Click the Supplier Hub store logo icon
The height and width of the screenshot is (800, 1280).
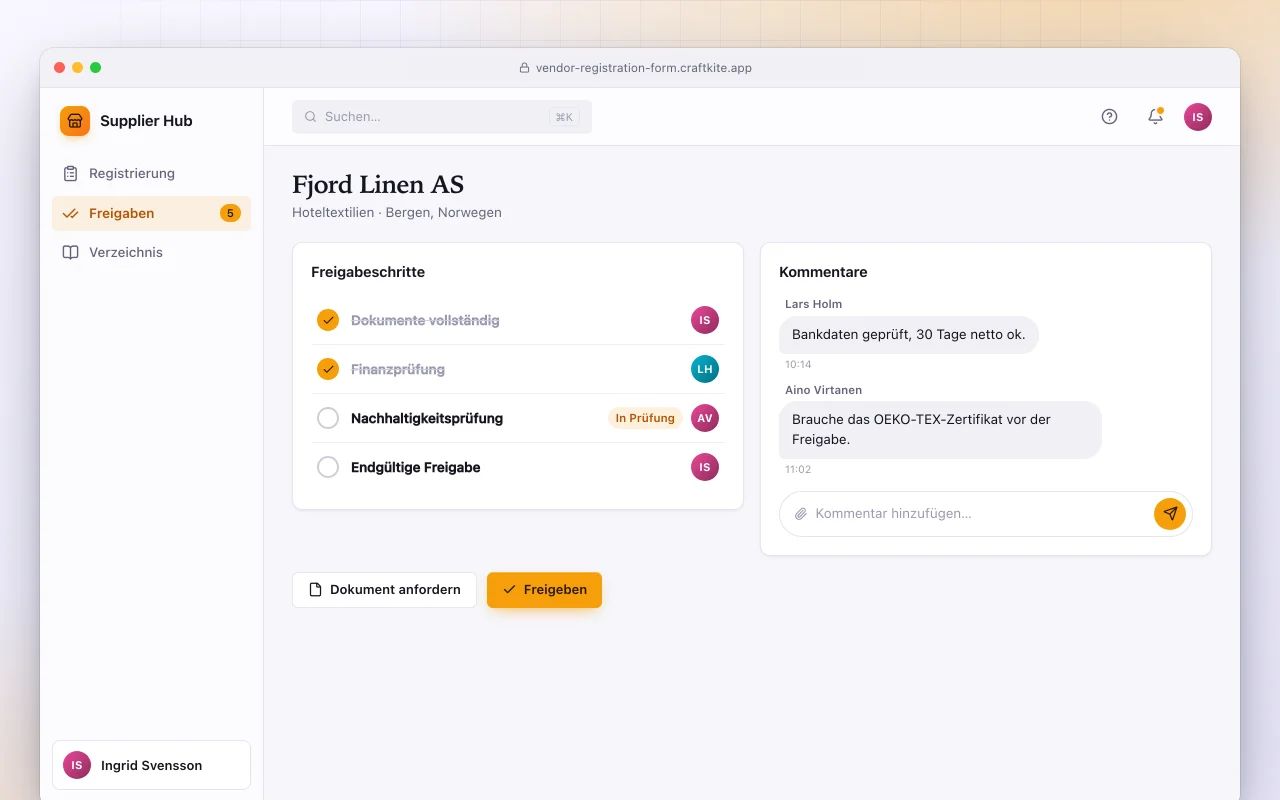(75, 121)
